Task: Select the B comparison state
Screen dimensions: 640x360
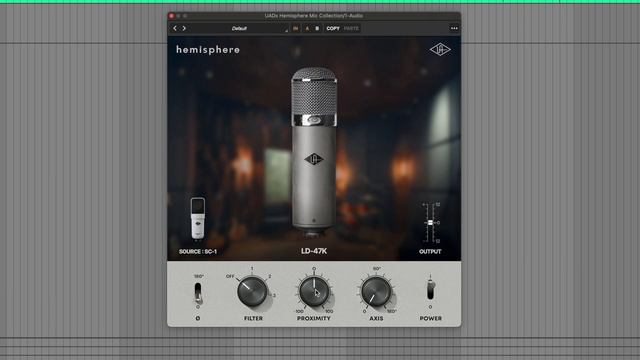Action: 317,28
